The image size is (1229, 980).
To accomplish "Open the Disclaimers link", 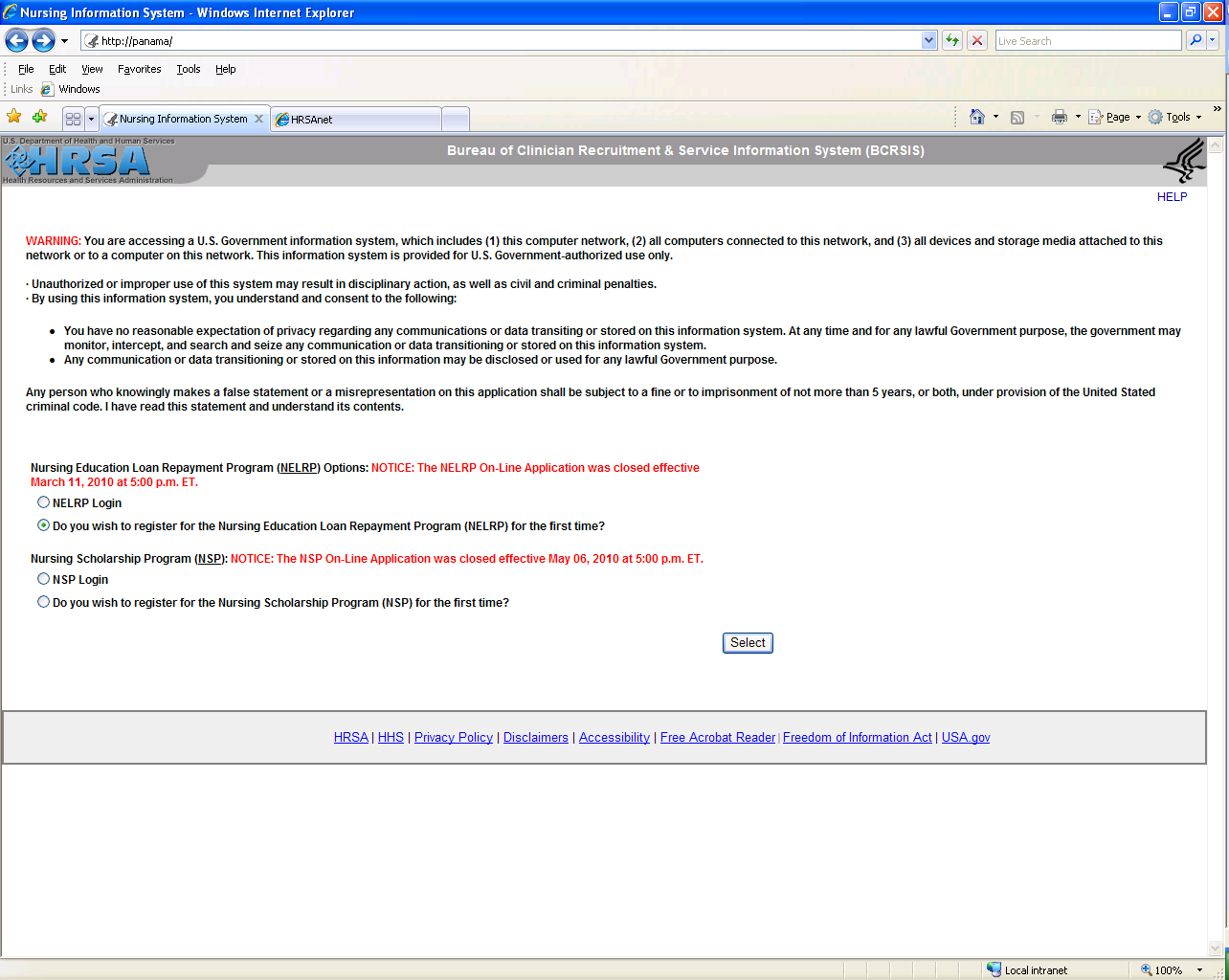I will tap(536, 737).
